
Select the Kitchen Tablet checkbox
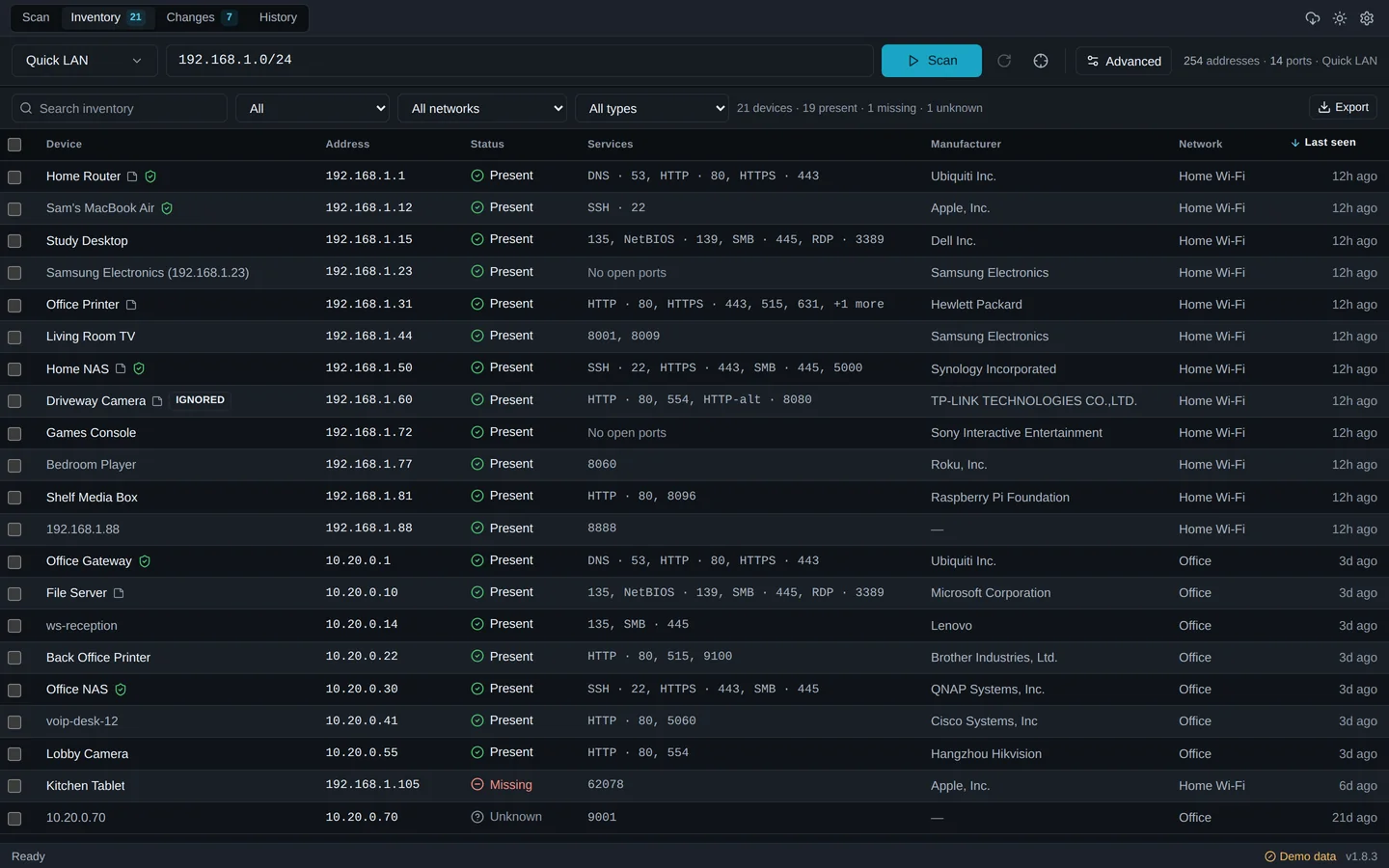[x=14, y=786]
